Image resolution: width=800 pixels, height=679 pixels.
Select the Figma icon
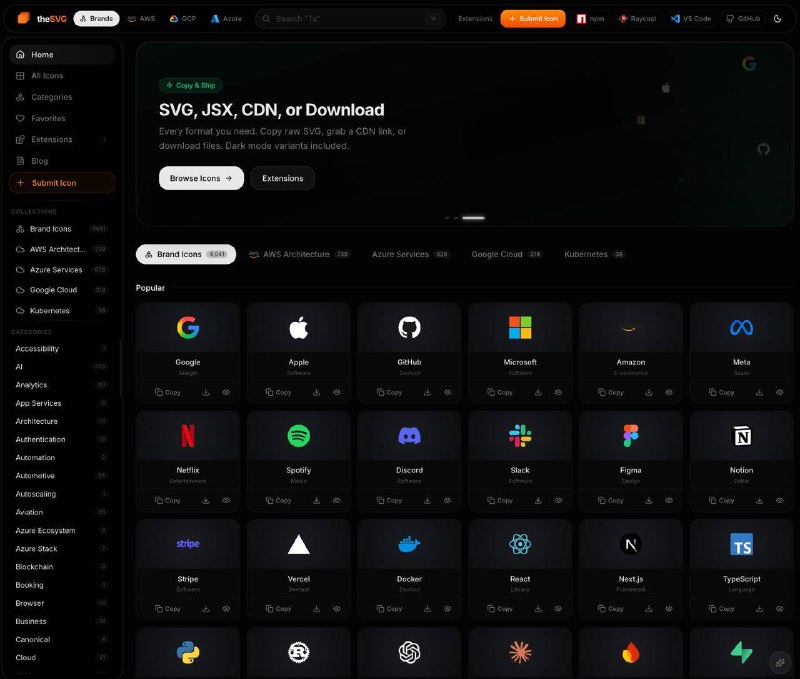pyautogui.click(x=631, y=436)
